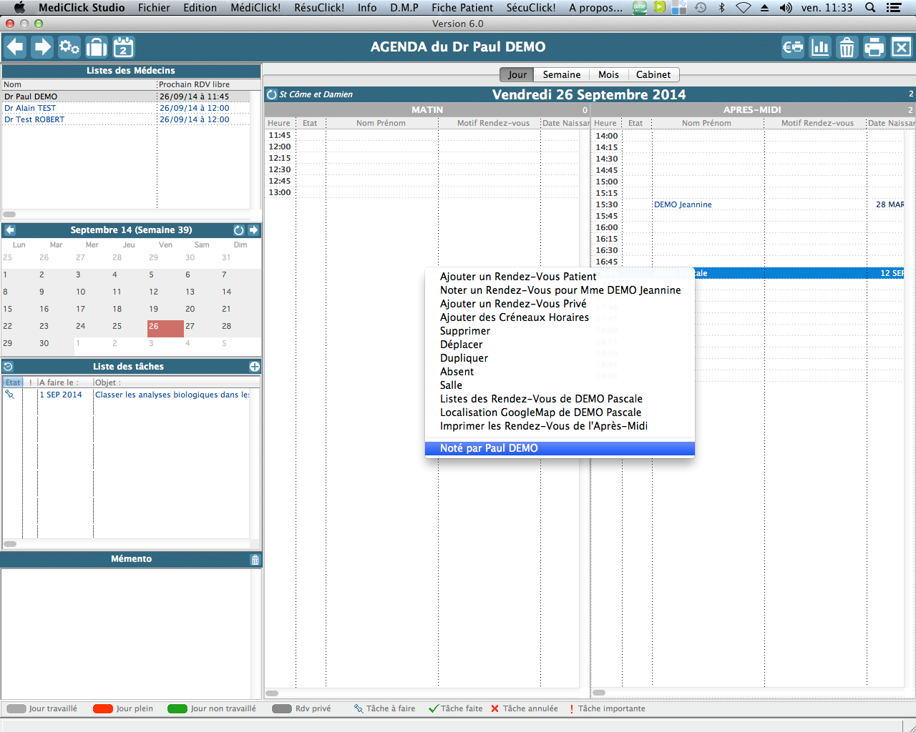Open the bar chart statistics icon
Screen dimensions: 916x732
[x=820, y=47]
